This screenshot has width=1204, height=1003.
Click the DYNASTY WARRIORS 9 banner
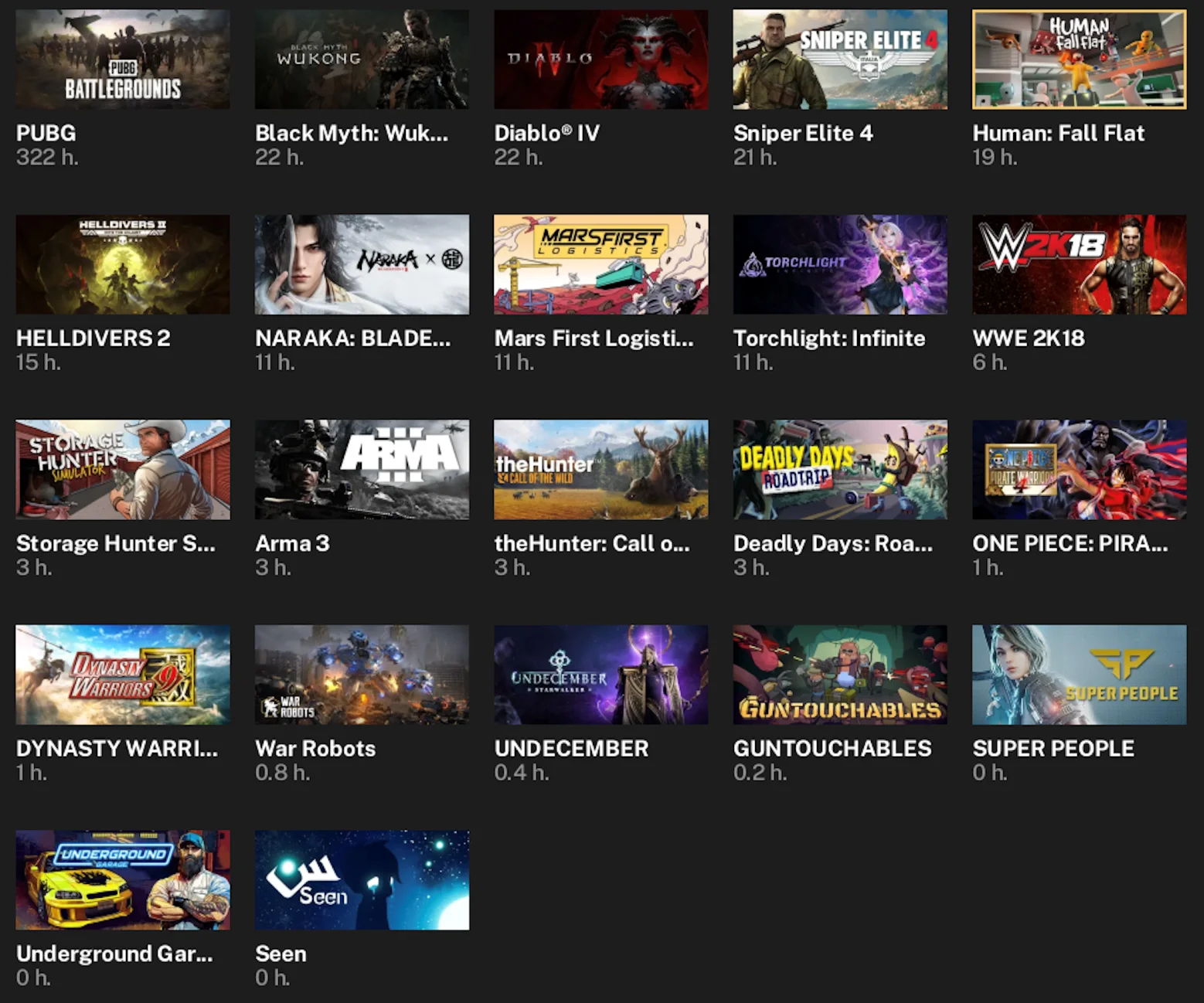click(x=121, y=674)
